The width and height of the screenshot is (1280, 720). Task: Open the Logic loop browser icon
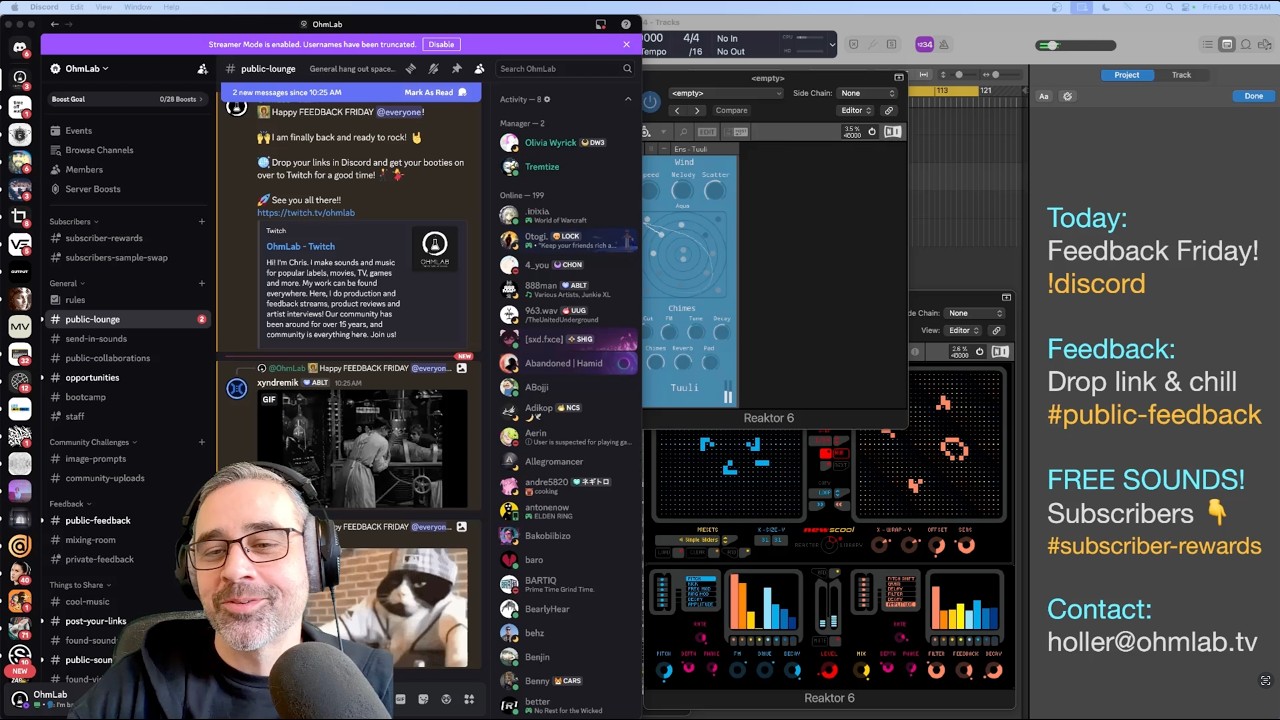pyautogui.click(x=1246, y=44)
